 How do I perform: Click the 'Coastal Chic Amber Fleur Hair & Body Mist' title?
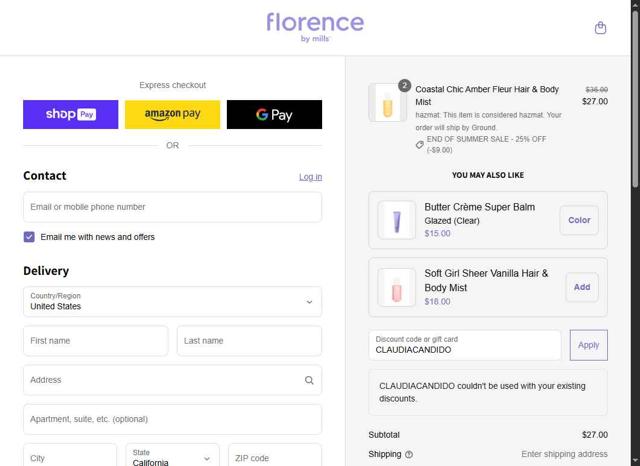[x=487, y=95]
